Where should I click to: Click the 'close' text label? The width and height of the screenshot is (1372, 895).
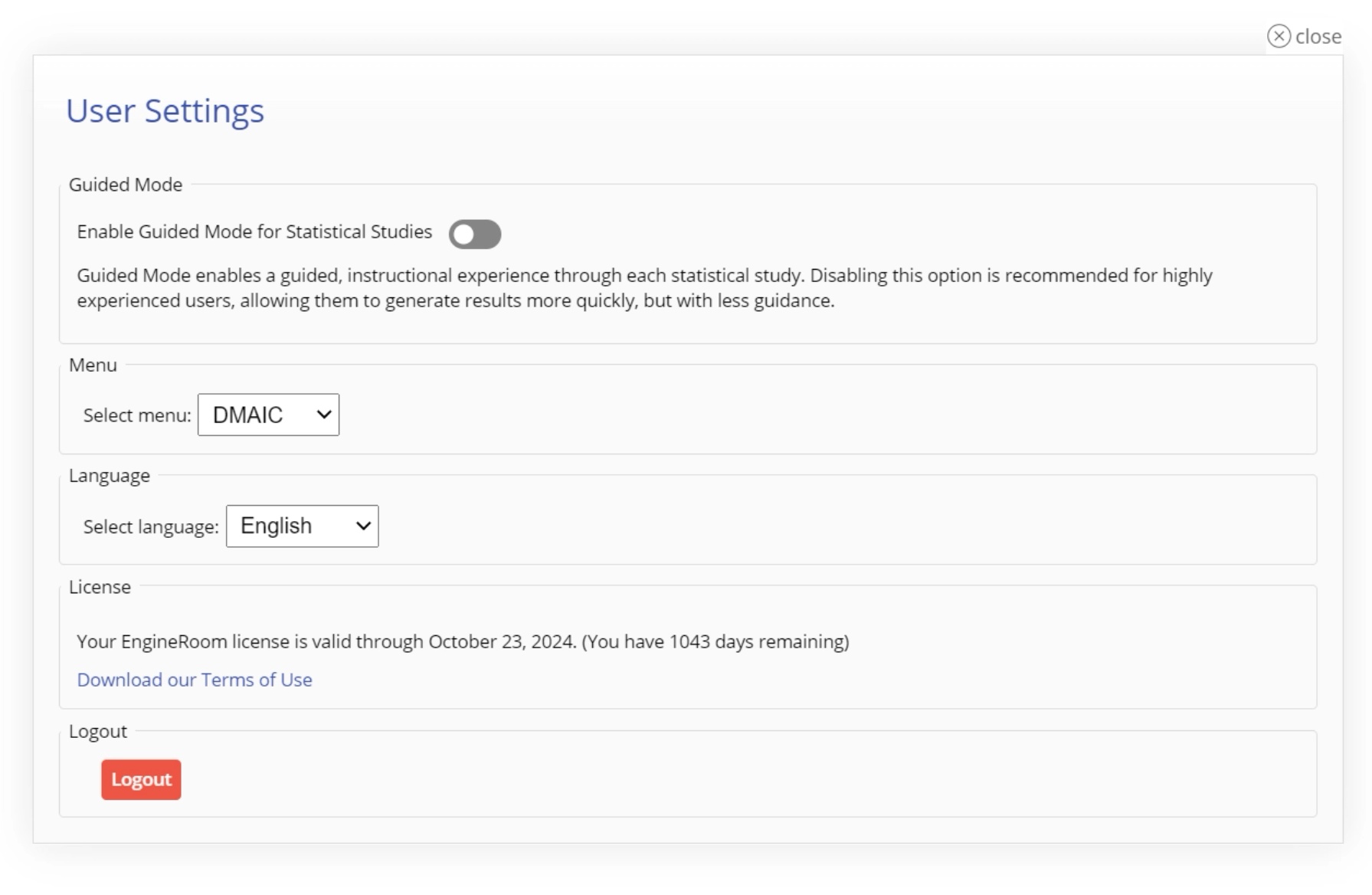tap(1318, 37)
